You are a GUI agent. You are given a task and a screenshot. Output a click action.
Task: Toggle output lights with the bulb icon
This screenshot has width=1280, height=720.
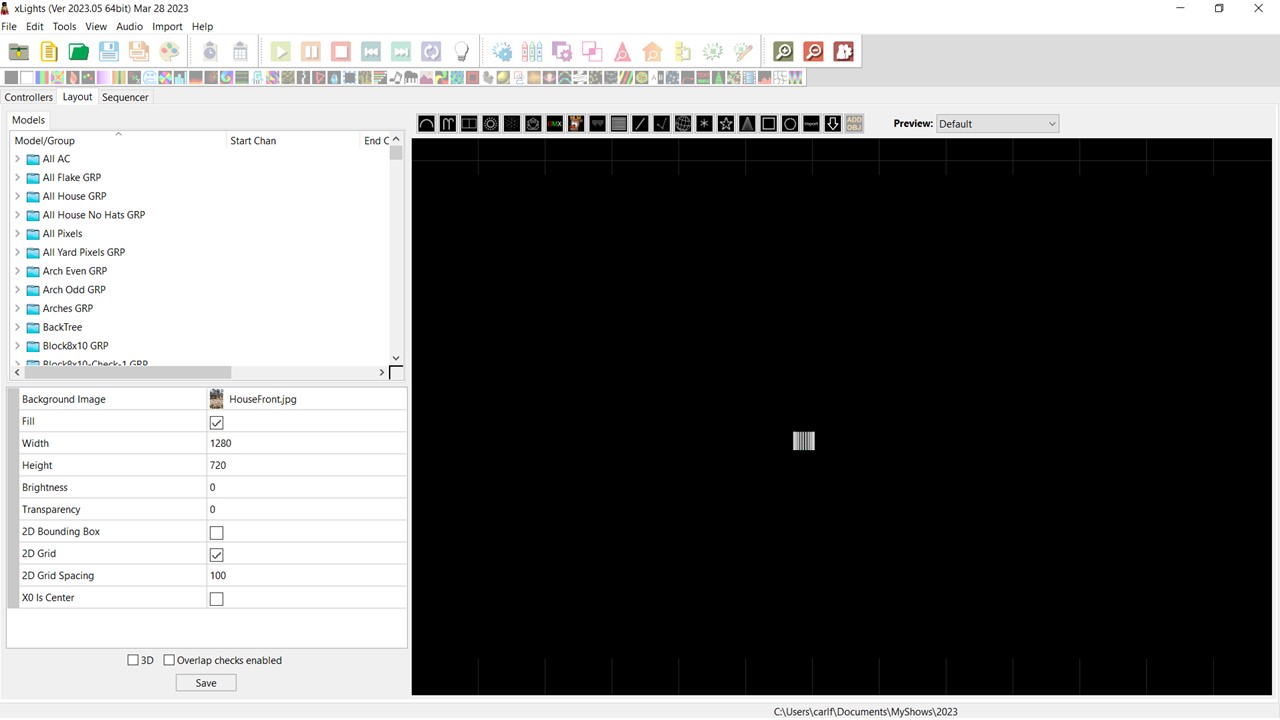point(461,51)
